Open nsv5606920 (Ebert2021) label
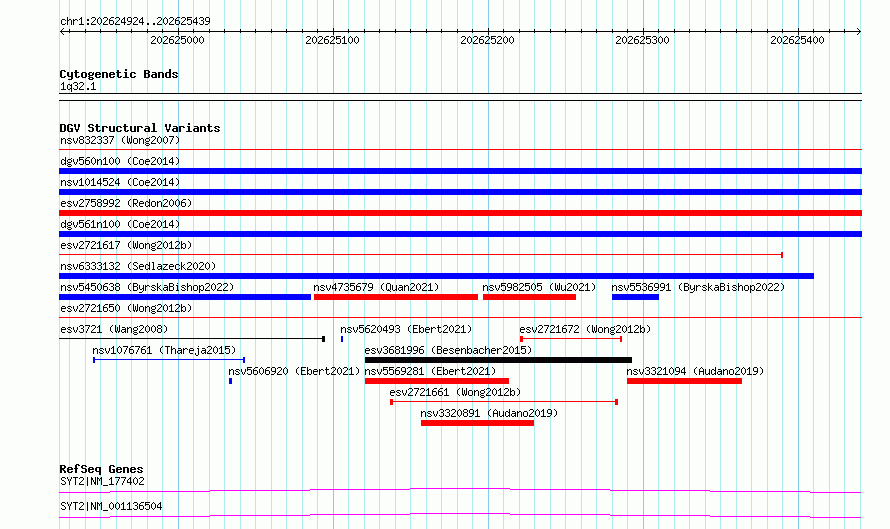The image size is (890, 529). tap(294, 371)
